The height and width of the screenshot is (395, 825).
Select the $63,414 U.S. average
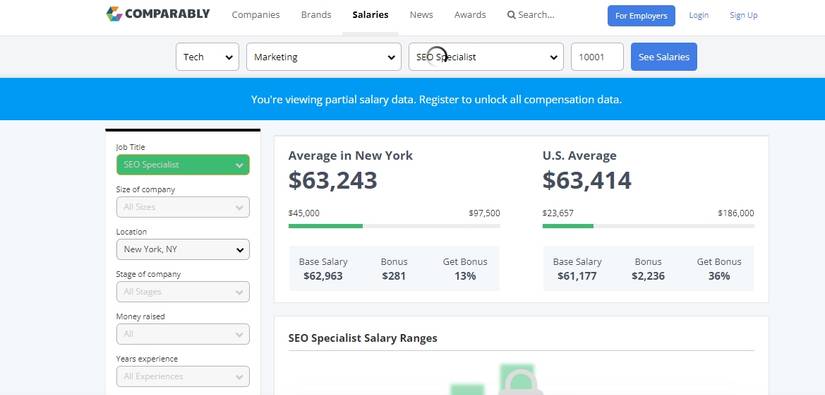click(587, 180)
